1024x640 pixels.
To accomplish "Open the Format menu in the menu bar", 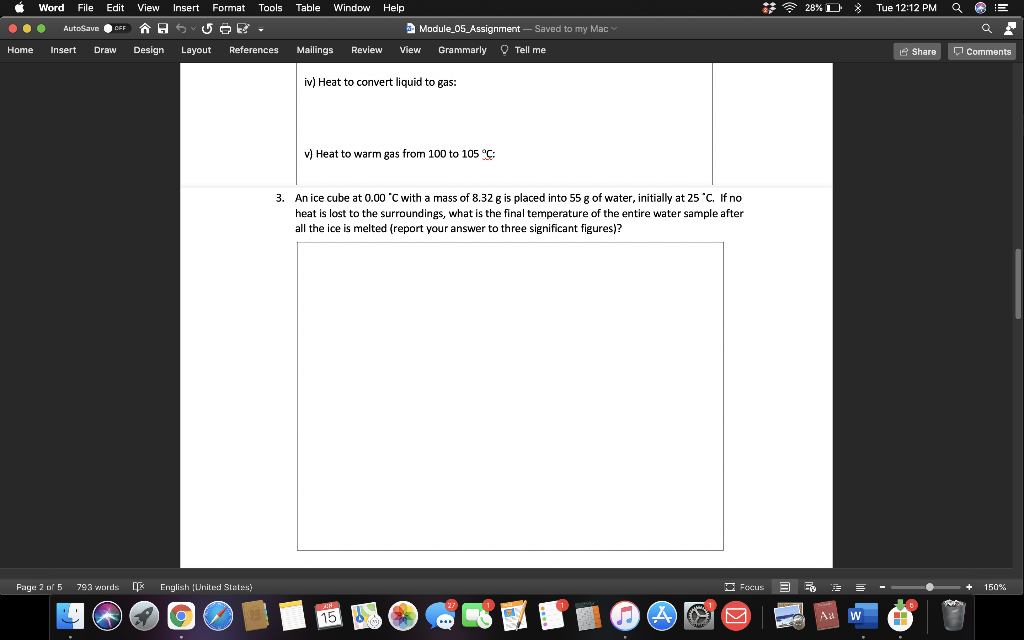I will point(228,7).
